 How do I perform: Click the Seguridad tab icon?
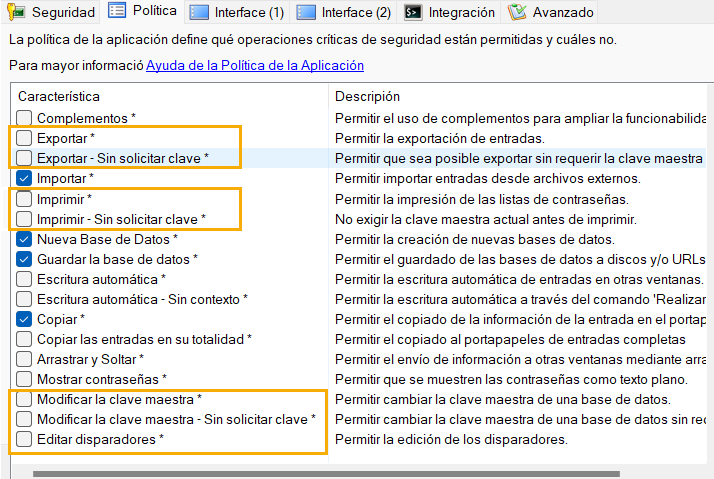pos(16,12)
